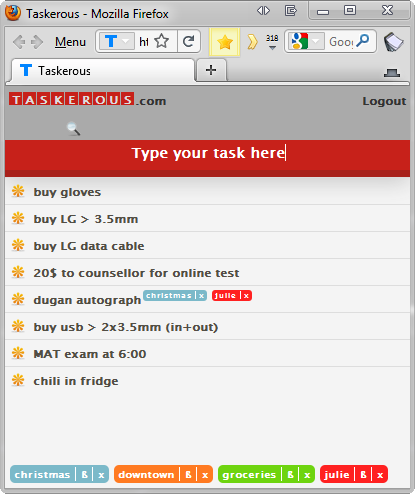Click the yellow chevron toolbar icon
Image resolution: width=415 pixels, height=494 pixels.
[252, 42]
